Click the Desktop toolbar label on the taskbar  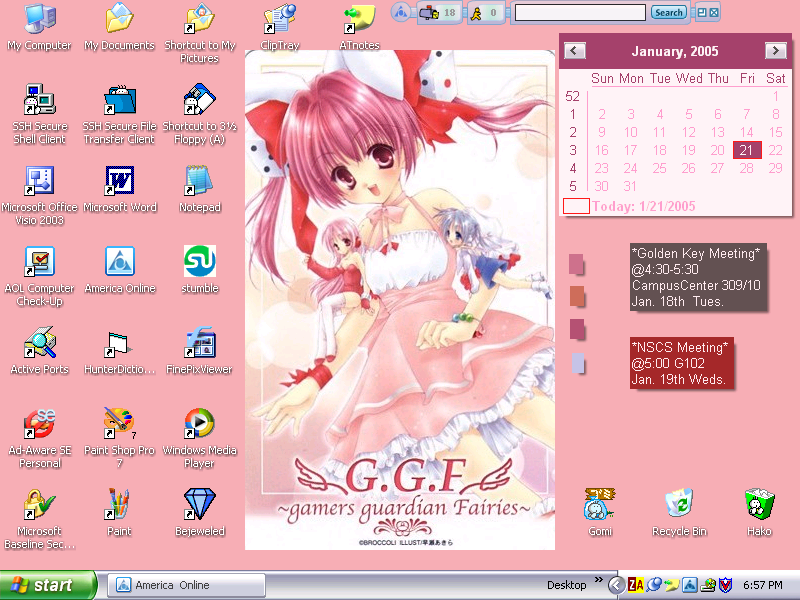click(x=566, y=585)
